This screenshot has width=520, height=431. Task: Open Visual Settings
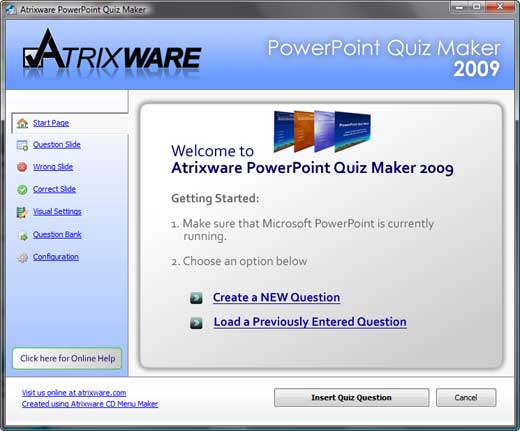click(57, 212)
